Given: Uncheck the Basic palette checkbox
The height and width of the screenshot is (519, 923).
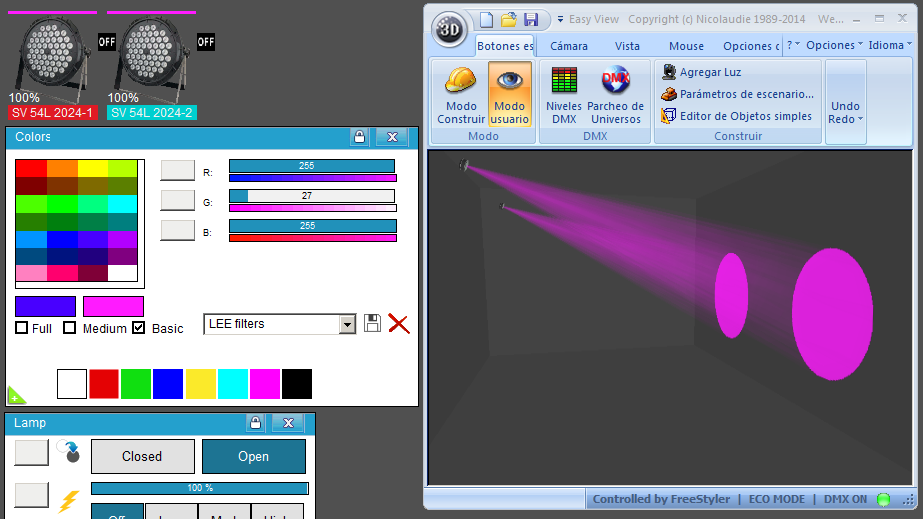Looking at the screenshot, I should (138, 328).
